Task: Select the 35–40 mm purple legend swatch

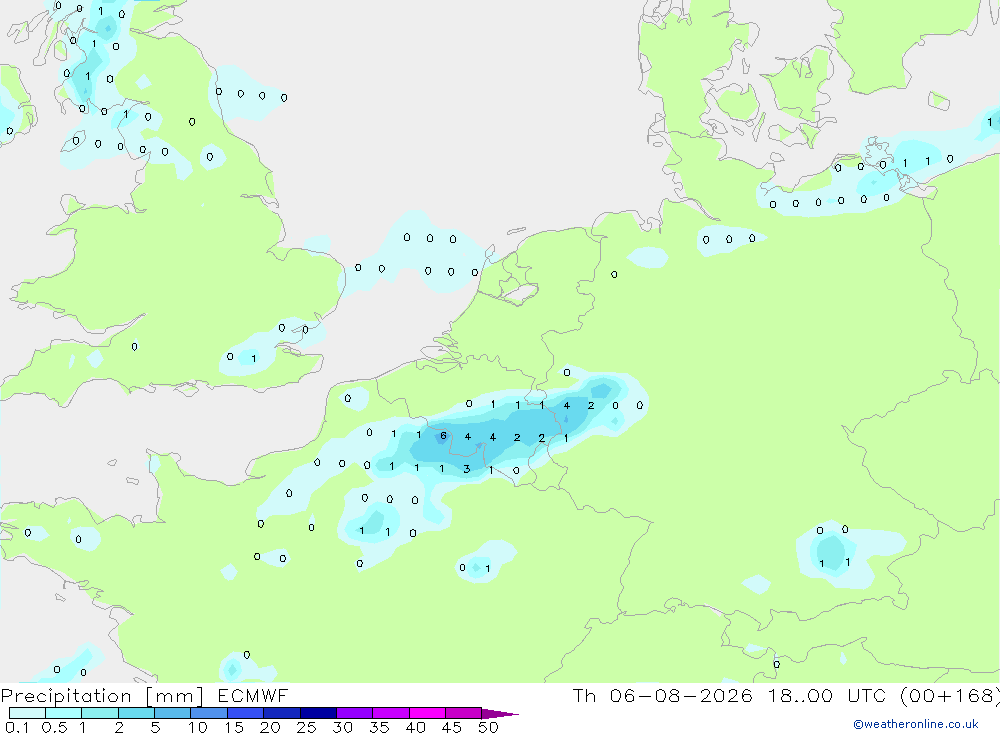Action: coord(391,713)
